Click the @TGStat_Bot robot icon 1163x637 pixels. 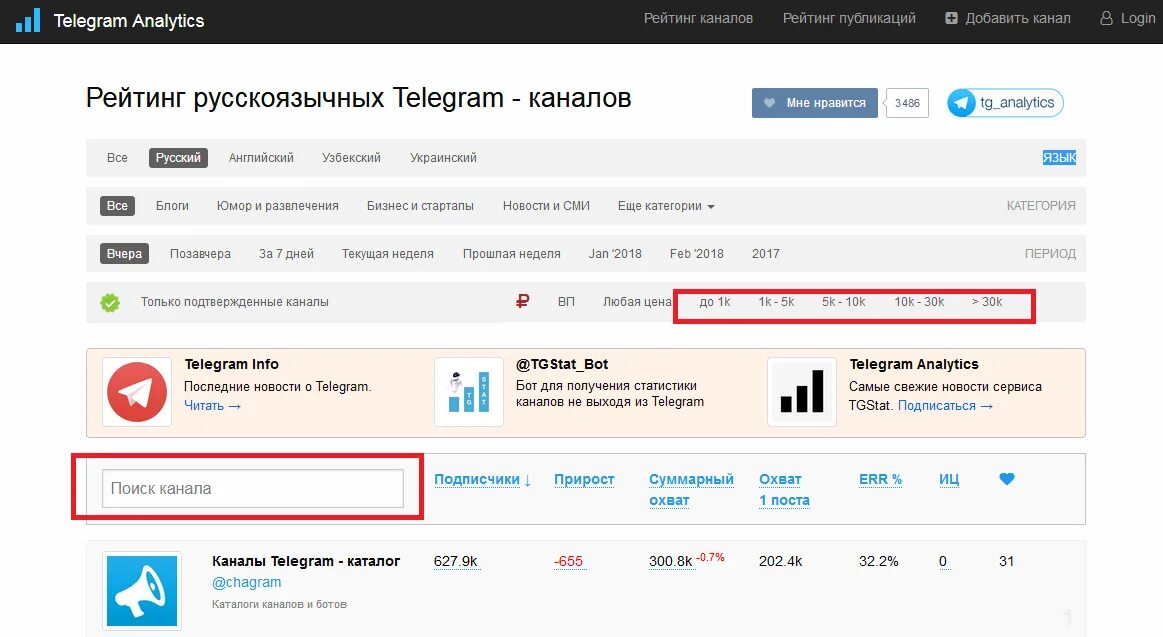(x=469, y=392)
